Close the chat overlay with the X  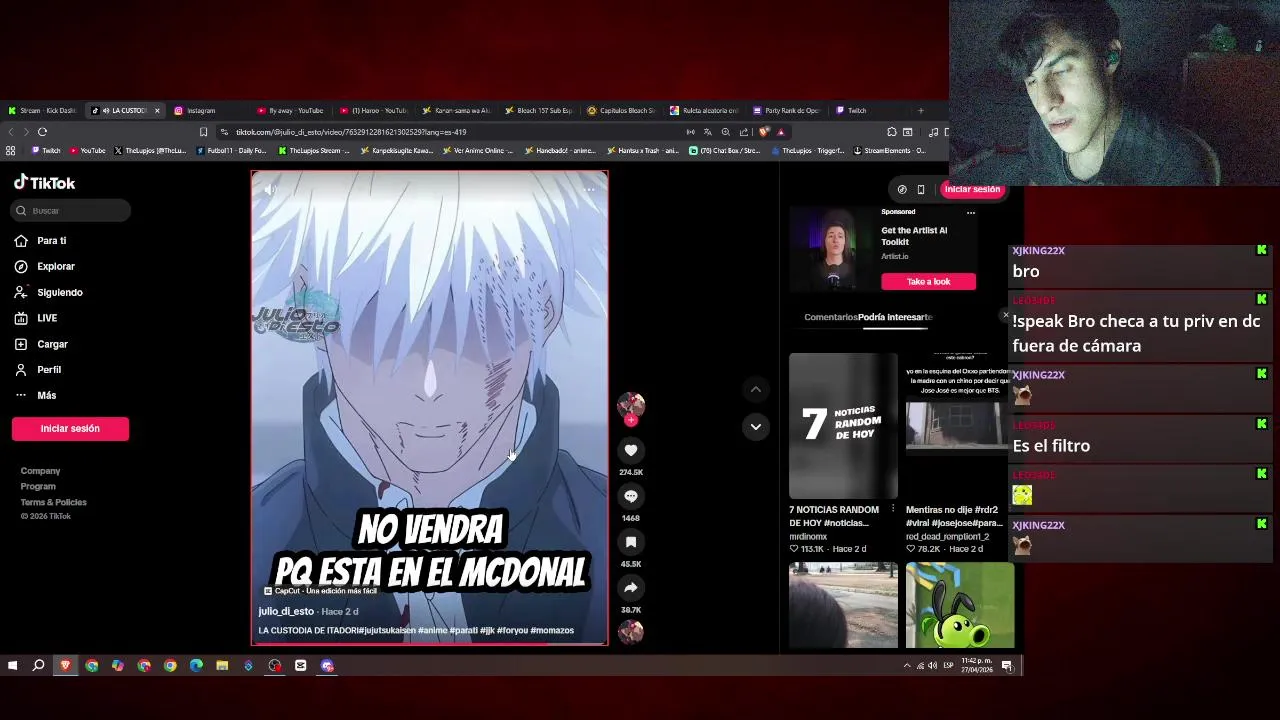coord(1006,315)
